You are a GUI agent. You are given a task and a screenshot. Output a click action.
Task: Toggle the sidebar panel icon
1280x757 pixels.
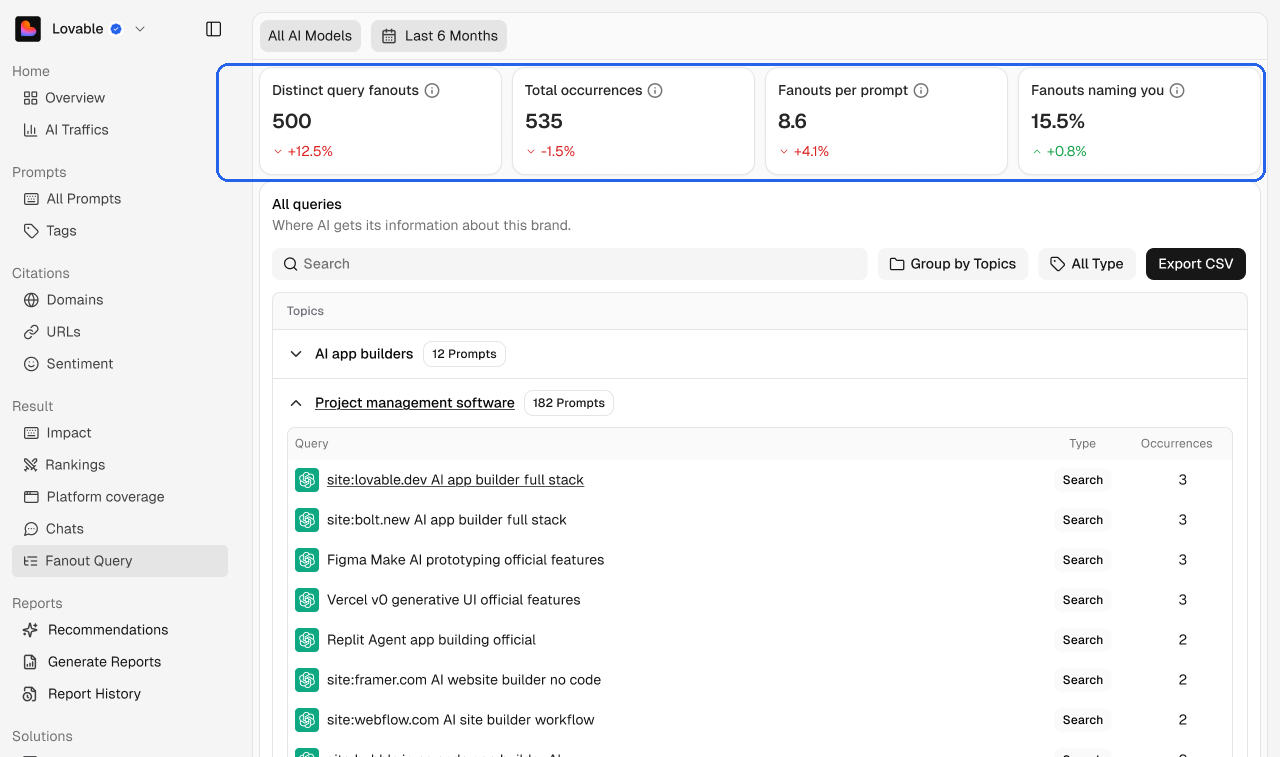(213, 29)
